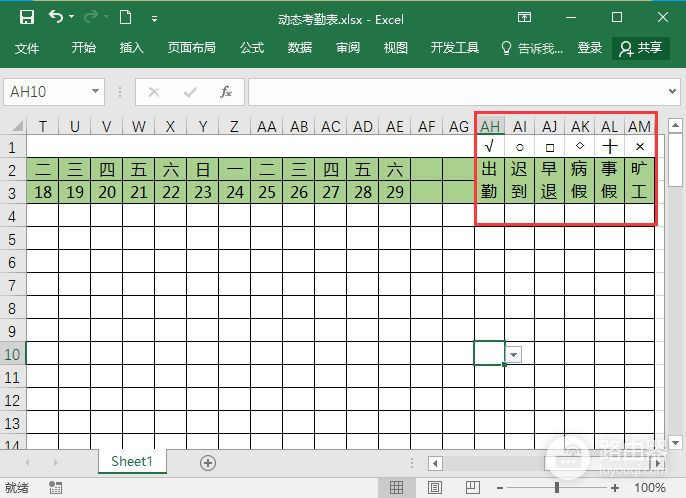Open the Undo history dropdown arrow

[71, 17]
